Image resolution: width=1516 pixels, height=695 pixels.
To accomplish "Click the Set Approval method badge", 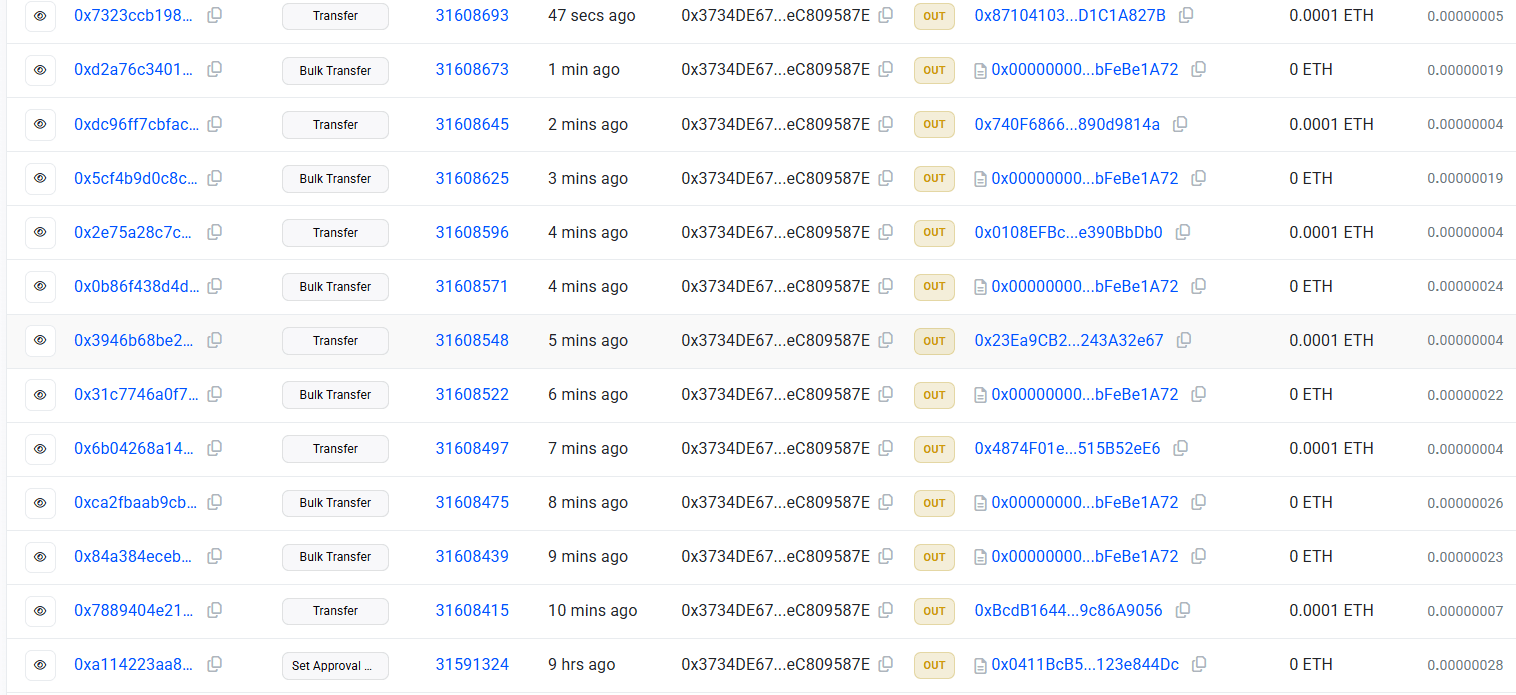I will point(335,665).
